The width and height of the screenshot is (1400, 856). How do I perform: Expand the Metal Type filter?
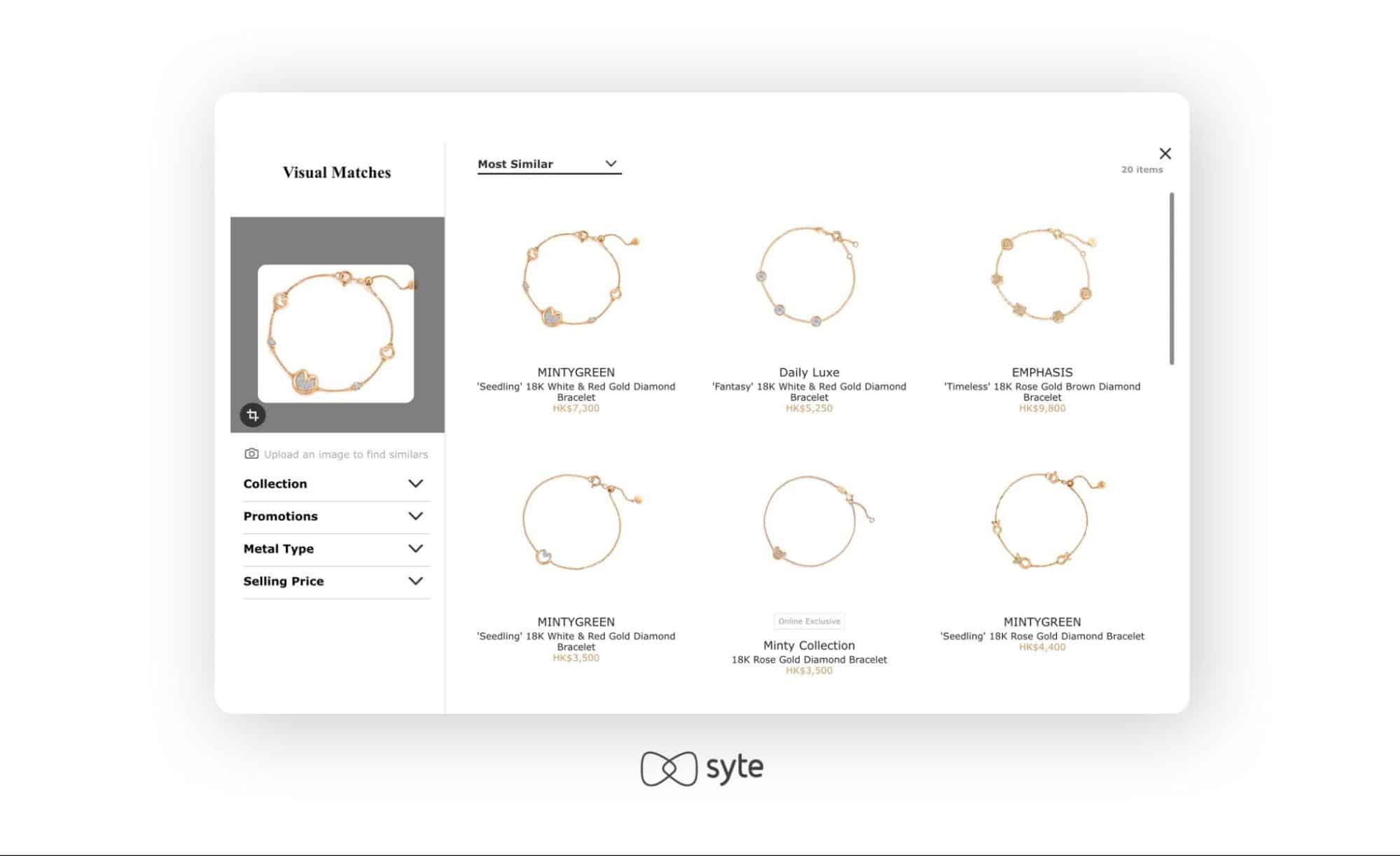pos(336,548)
